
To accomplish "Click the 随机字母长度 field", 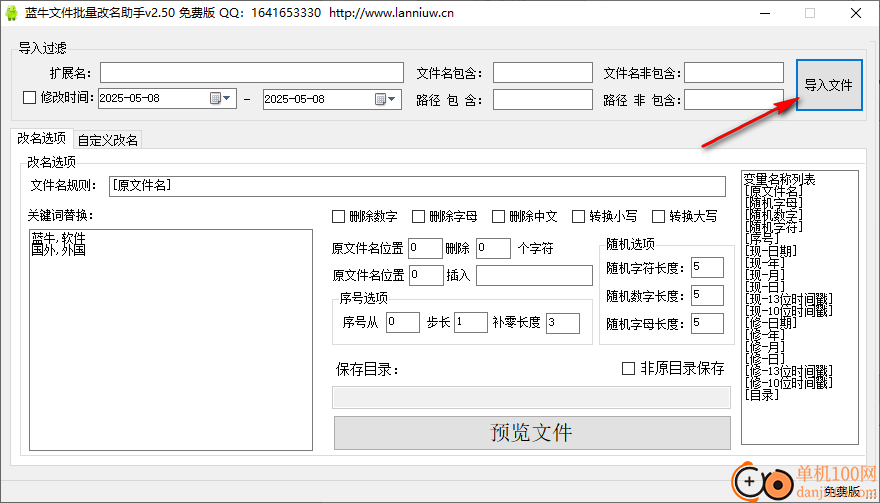I will point(707,323).
